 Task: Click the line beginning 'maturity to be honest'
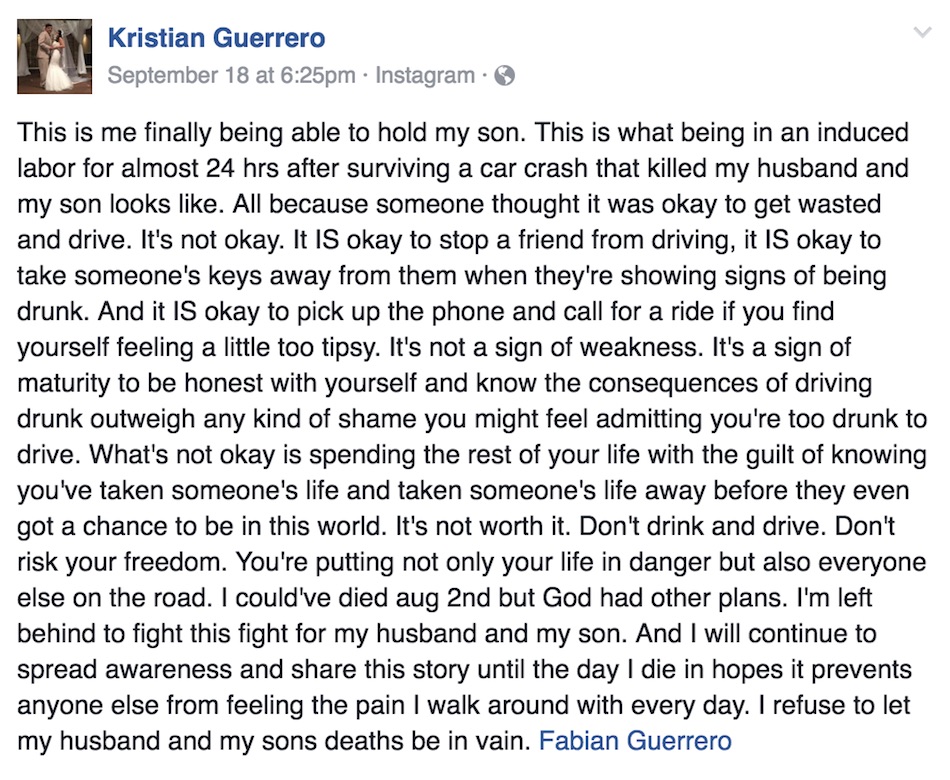(445, 383)
